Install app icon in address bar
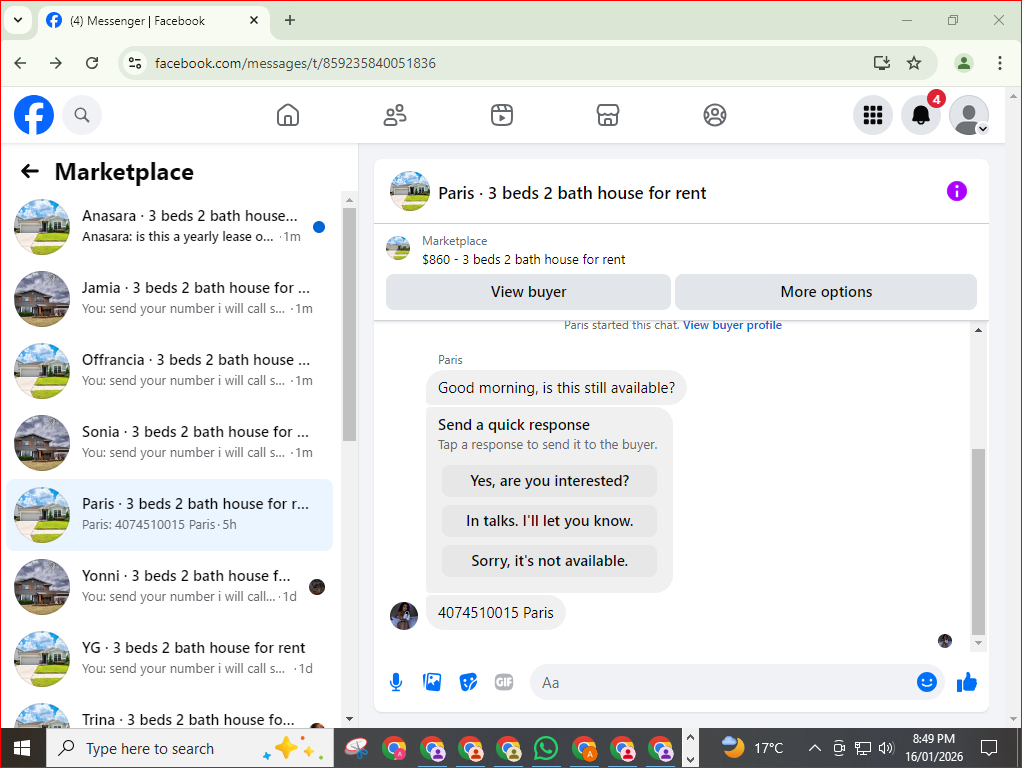This screenshot has height=768, width=1022. tap(881, 63)
